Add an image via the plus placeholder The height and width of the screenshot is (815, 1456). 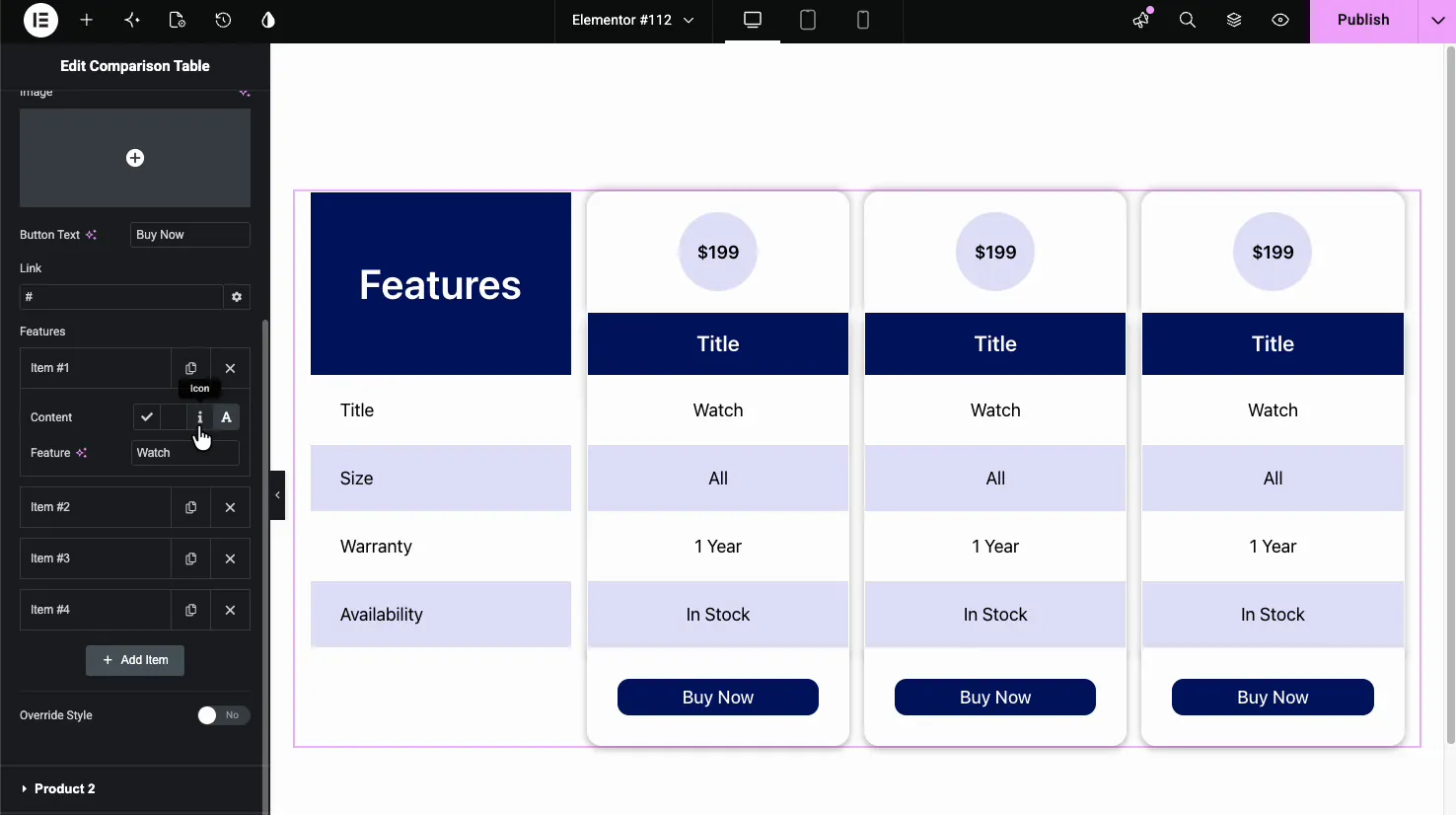[x=135, y=158]
